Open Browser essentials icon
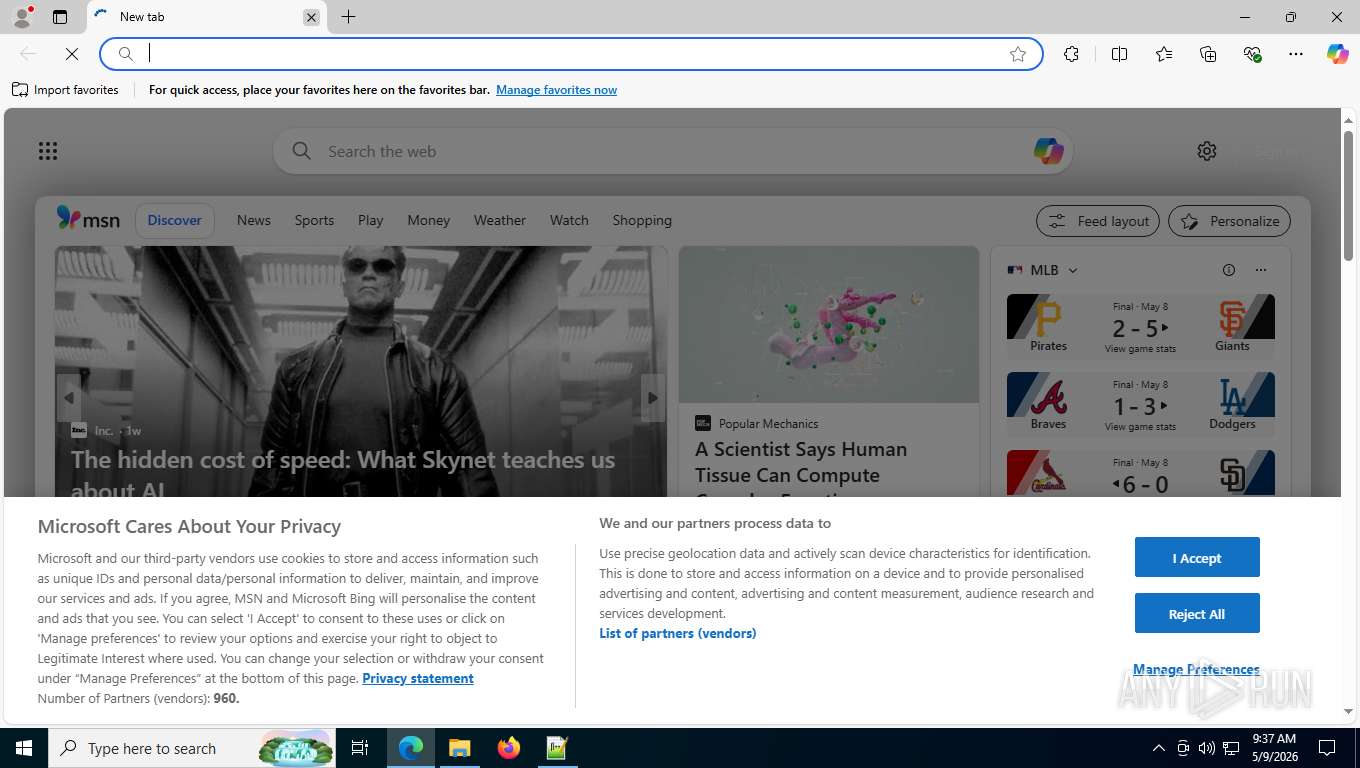Viewport: 1360px width, 768px height. [1252, 54]
